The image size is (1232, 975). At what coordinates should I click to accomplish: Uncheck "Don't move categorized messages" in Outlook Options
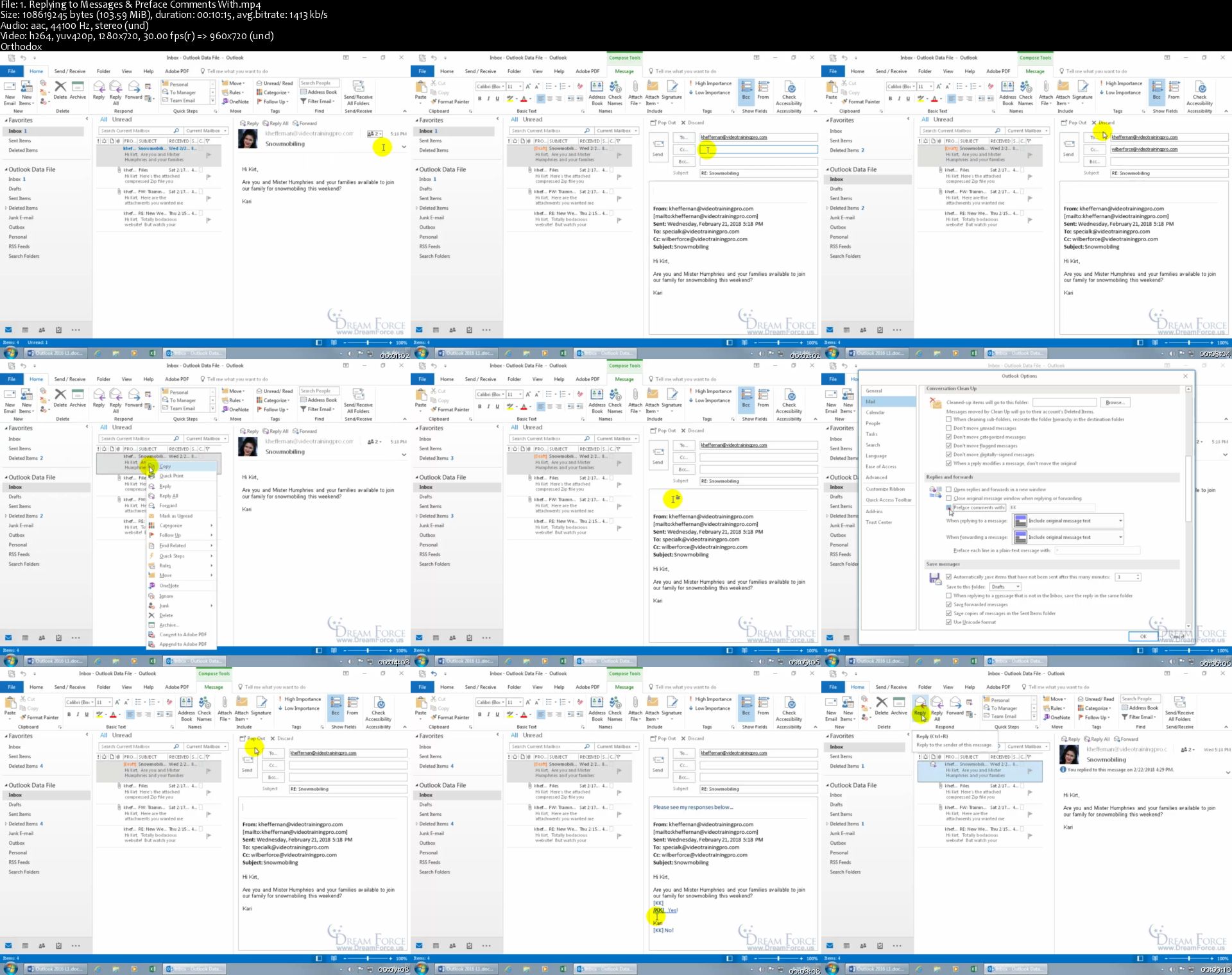coord(948,437)
